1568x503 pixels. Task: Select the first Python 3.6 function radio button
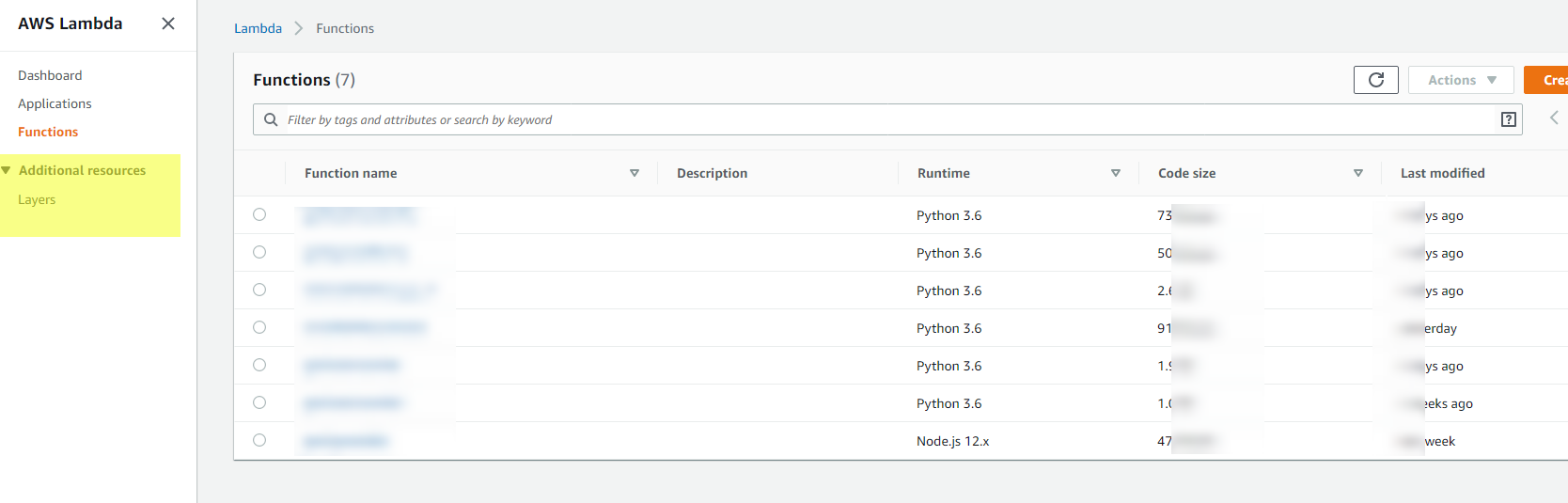pos(259,214)
